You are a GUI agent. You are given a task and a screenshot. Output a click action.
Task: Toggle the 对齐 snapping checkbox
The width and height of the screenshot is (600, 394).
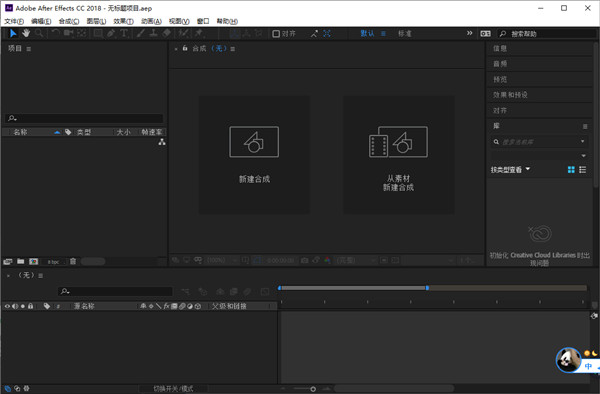[276, 34]
